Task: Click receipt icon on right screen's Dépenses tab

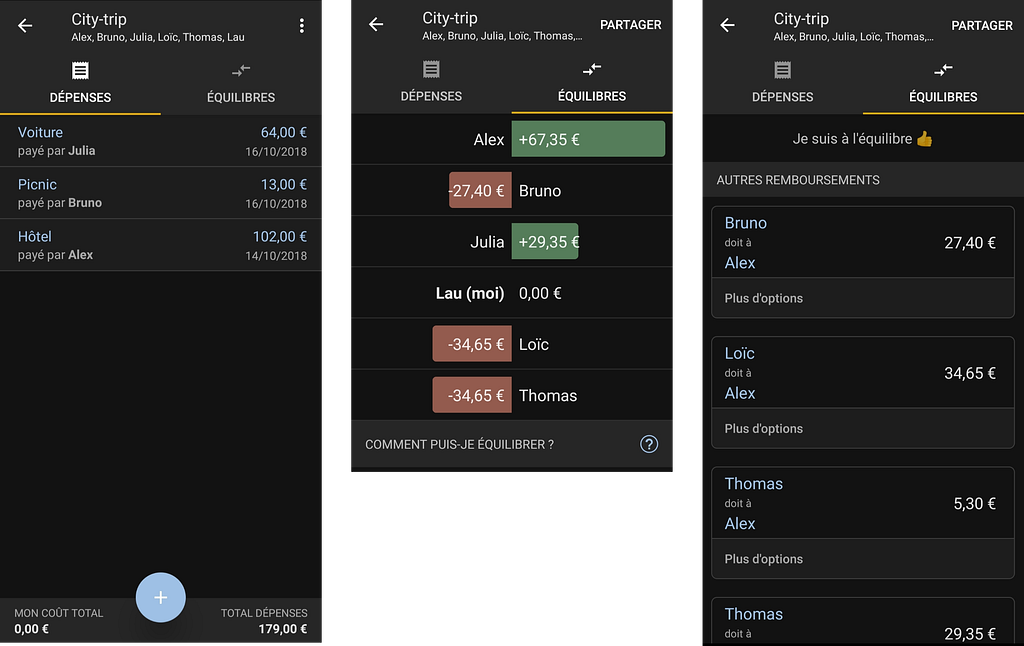Action: (x=782, y=70)
